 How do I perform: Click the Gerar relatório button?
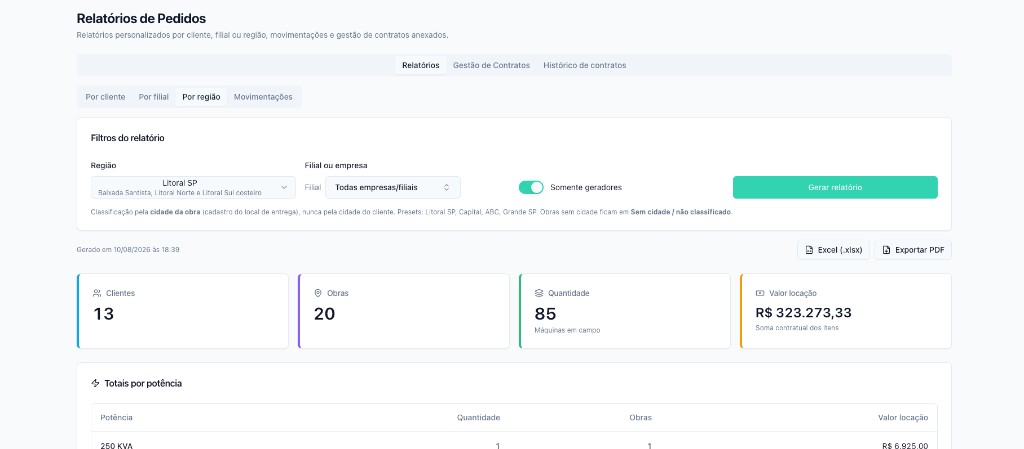point(835,187)
